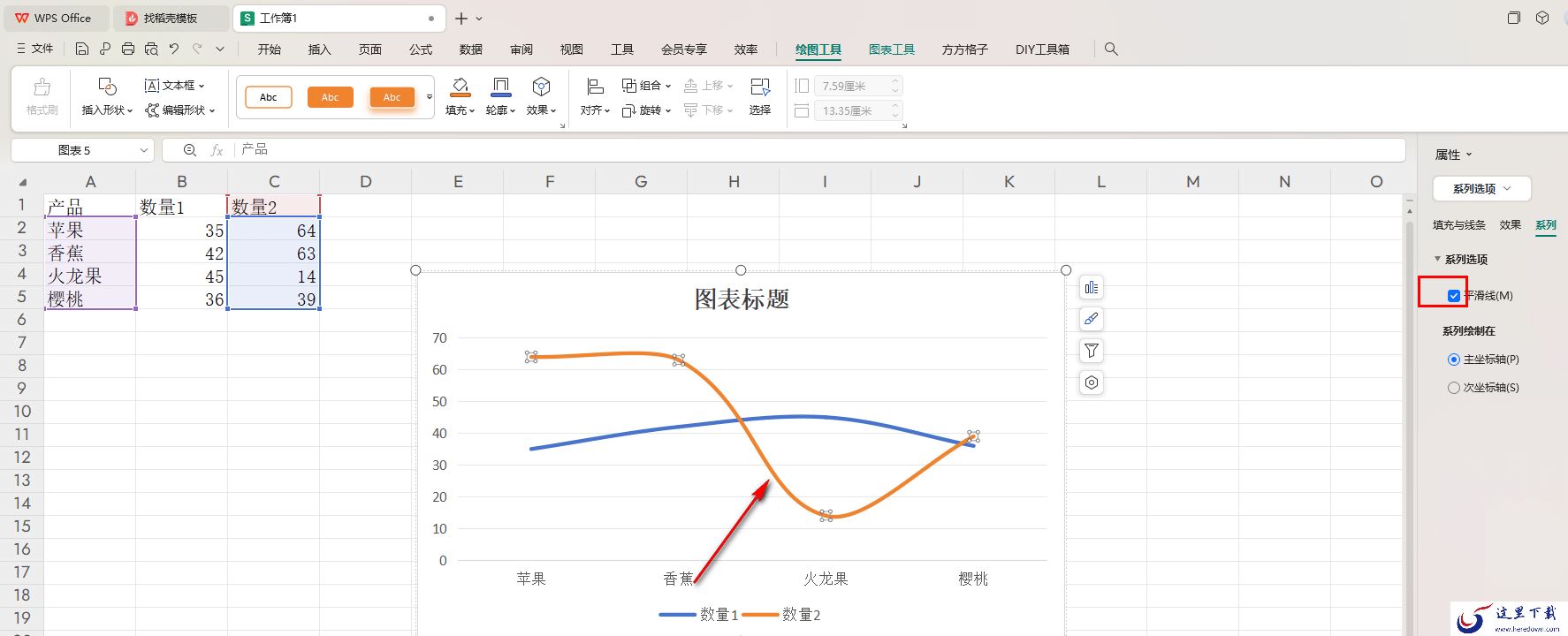
Task: Open the chart settings hexagon button
Action: (x=1092, y=383)
